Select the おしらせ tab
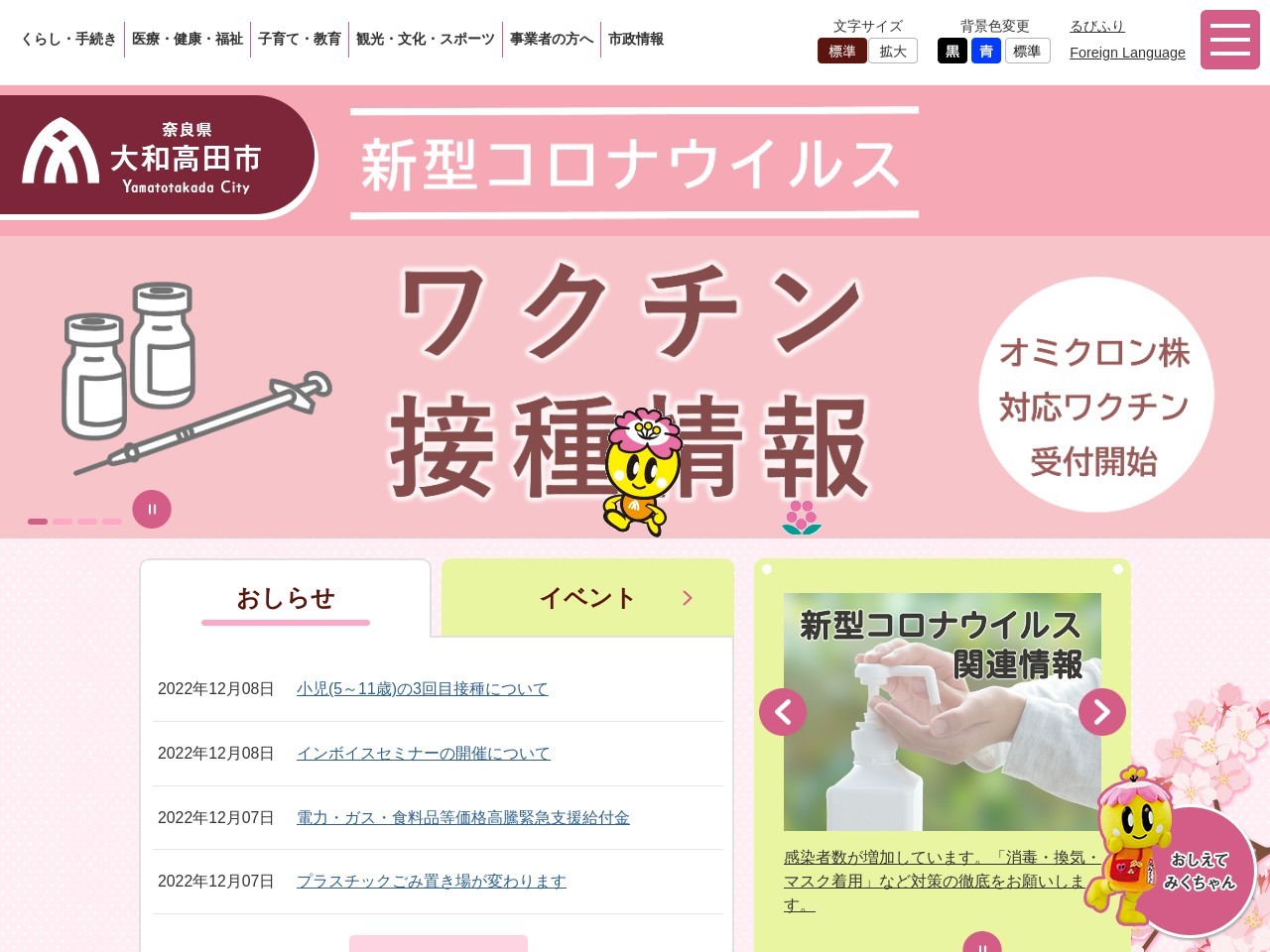 286,598
